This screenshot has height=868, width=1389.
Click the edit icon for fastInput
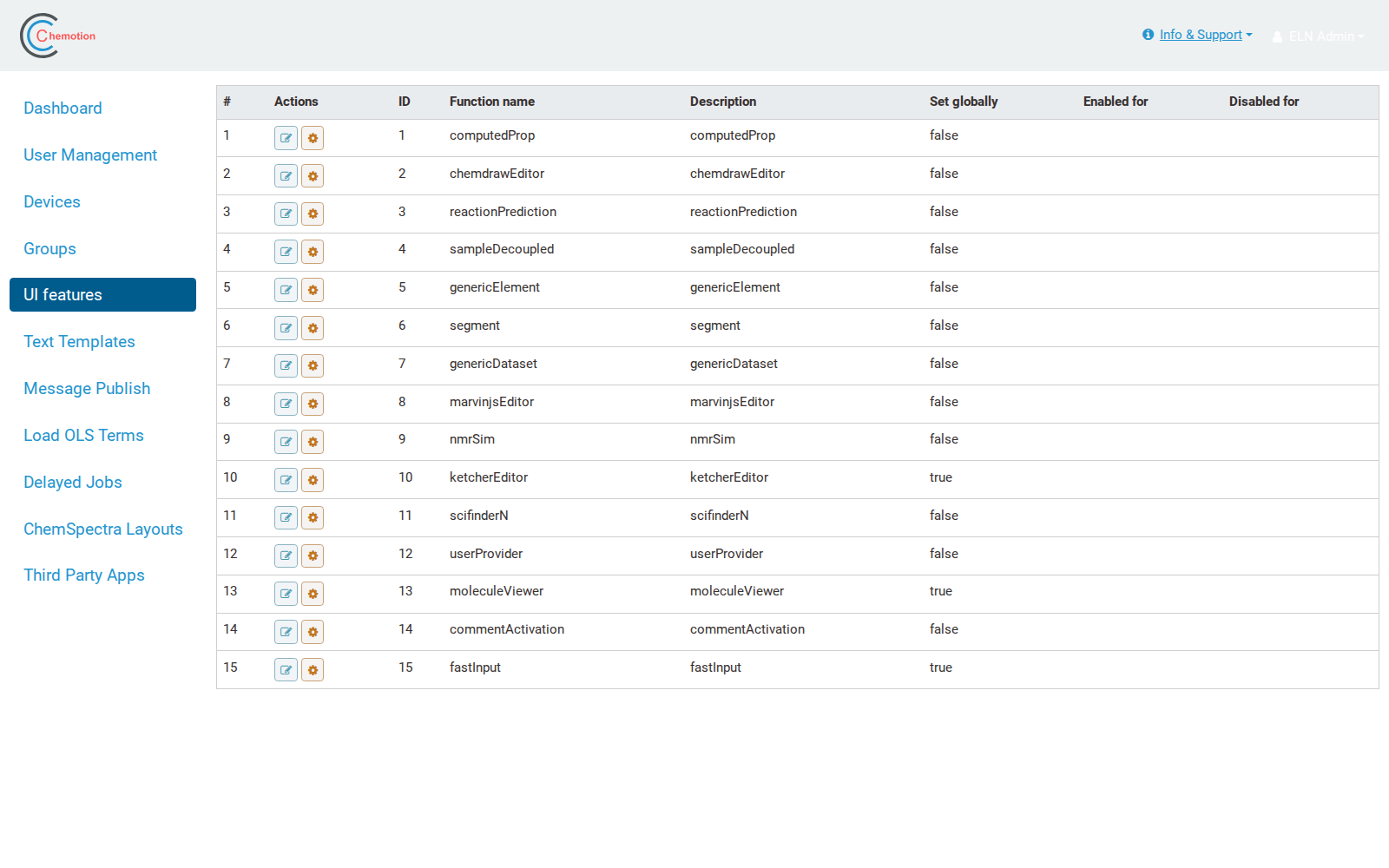point(286,670)
